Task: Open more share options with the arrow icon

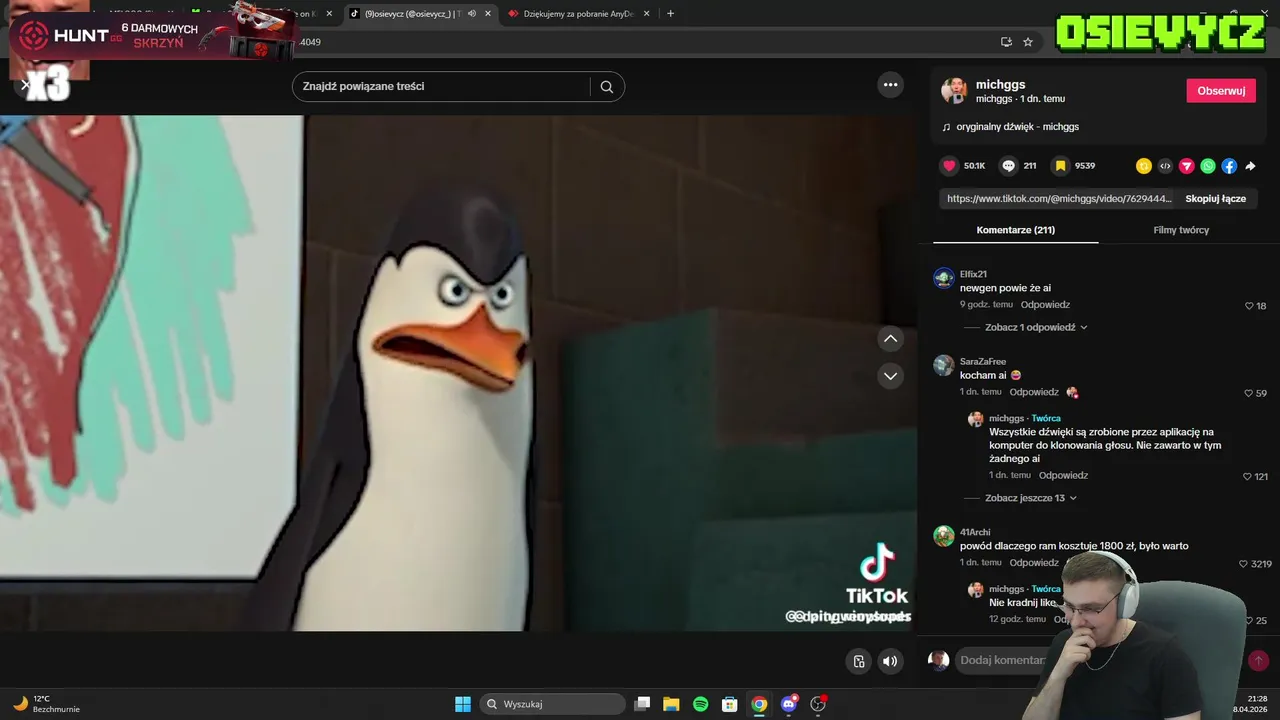Action: click(x=1250, y=166)
